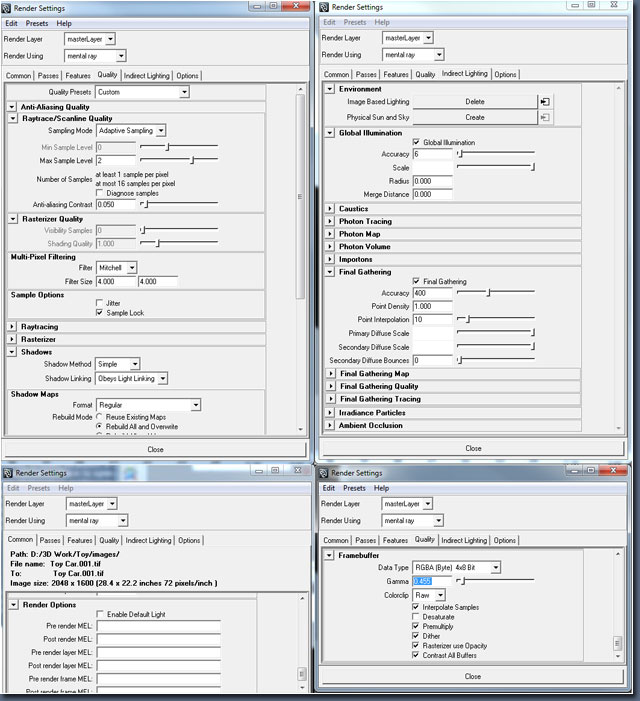Viewport: 640px width, 701px height.
Task: Toggle the Jitter checkbox
Action: pos(100,303)
